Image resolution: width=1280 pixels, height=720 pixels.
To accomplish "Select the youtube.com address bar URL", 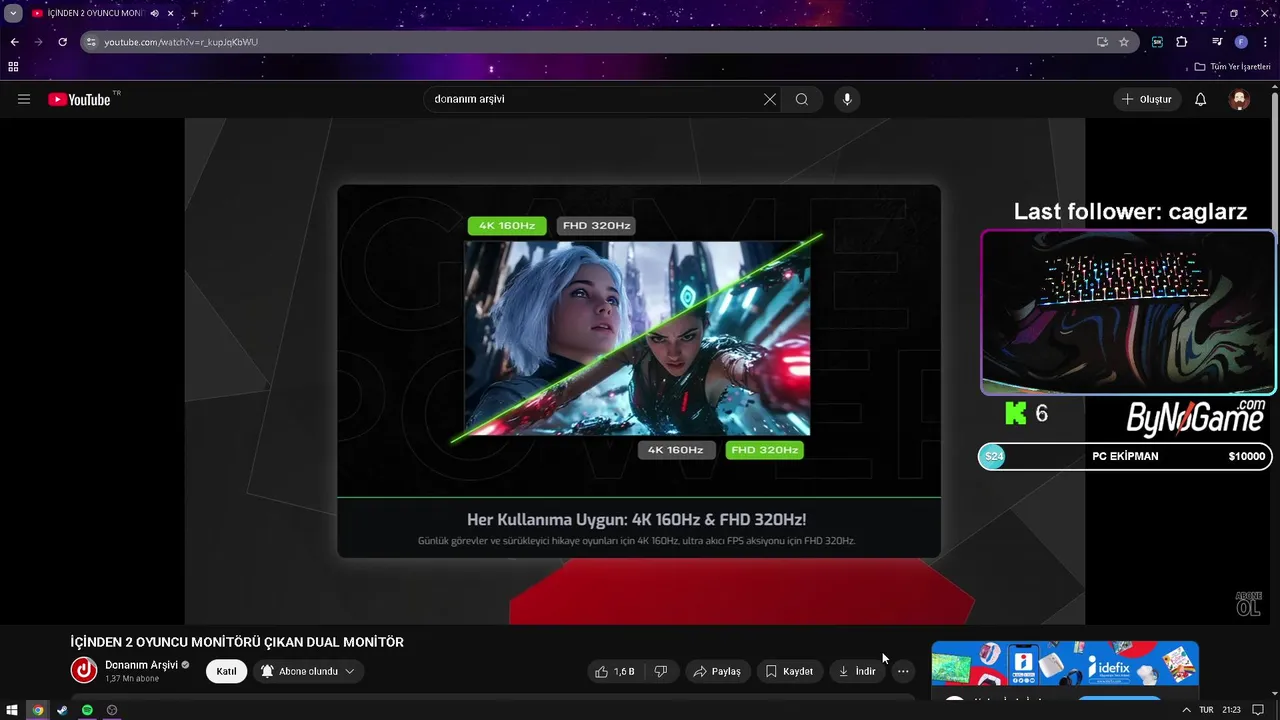I will point(181,42).
